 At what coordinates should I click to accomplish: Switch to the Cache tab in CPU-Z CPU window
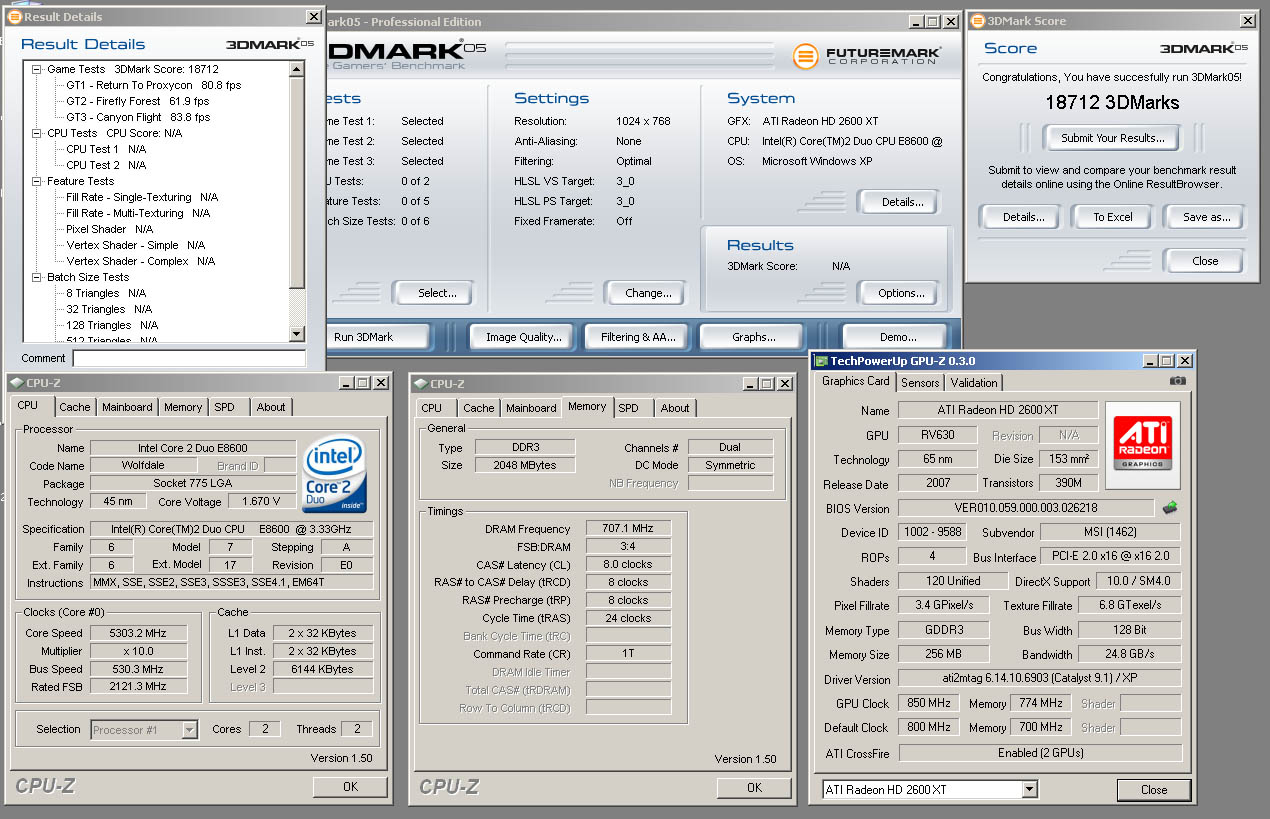(74, 407)
